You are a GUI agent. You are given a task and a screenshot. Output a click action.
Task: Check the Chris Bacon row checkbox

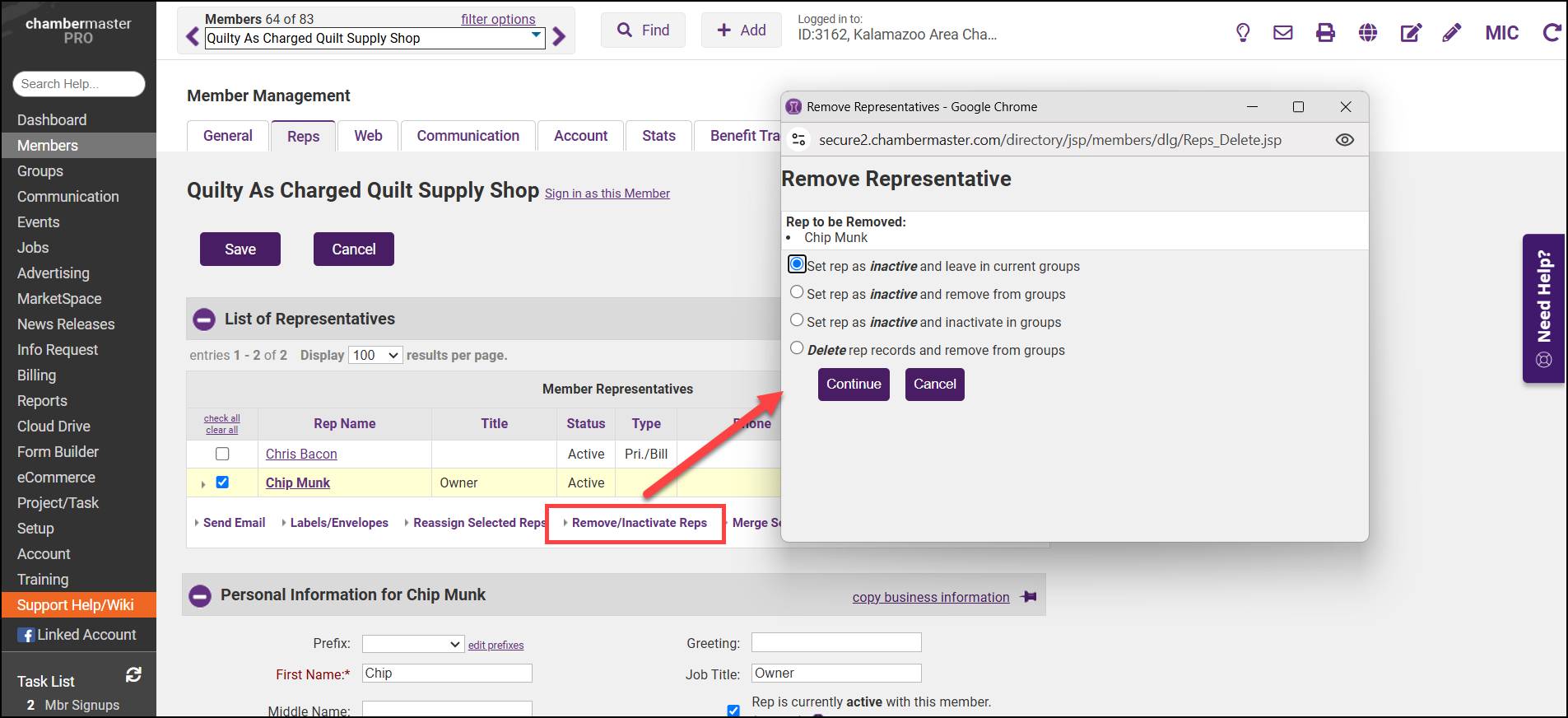tap(222, 454)
